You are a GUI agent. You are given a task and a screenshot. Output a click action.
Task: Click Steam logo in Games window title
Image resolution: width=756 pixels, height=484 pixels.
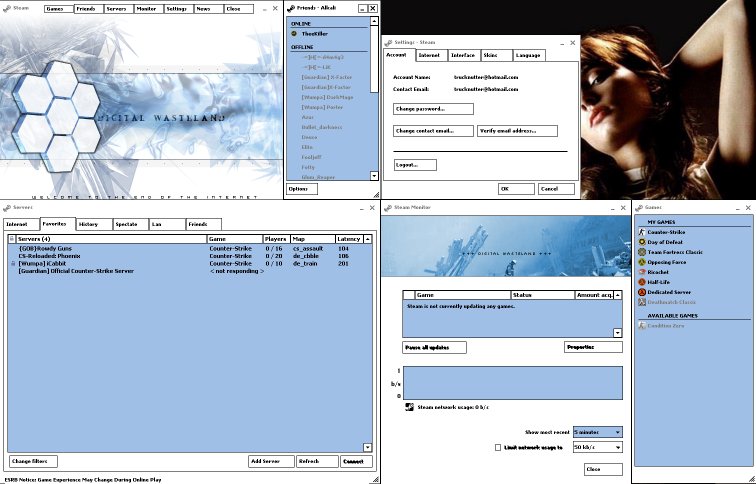(639, 208)
